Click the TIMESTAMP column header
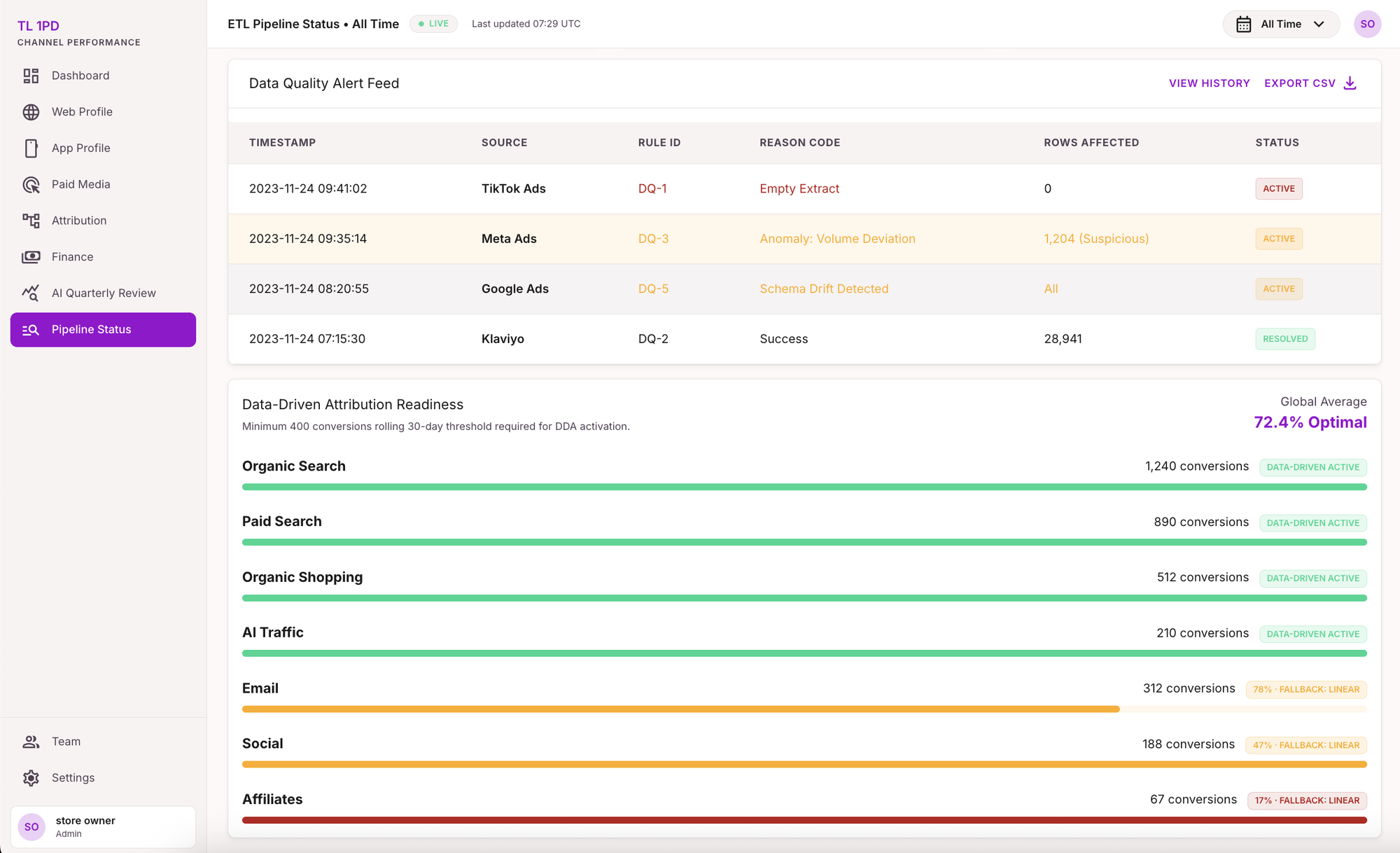This screenshot has height=853, width=1400. [x=282, y=143]
